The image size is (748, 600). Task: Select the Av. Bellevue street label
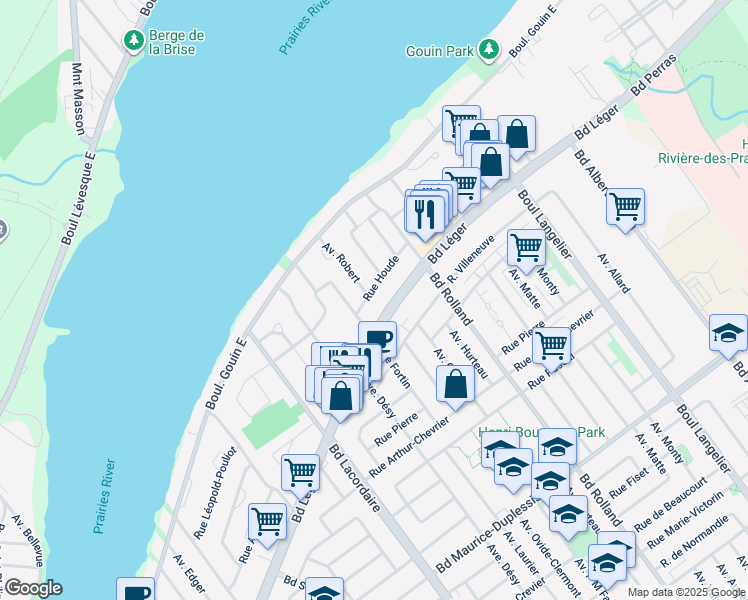click(28, 540)
